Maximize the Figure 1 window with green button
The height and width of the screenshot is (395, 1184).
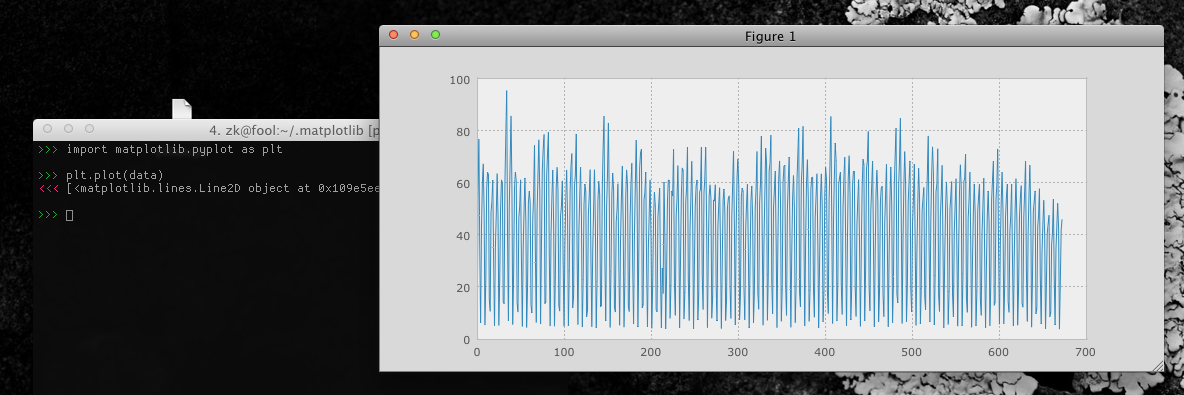435,35
